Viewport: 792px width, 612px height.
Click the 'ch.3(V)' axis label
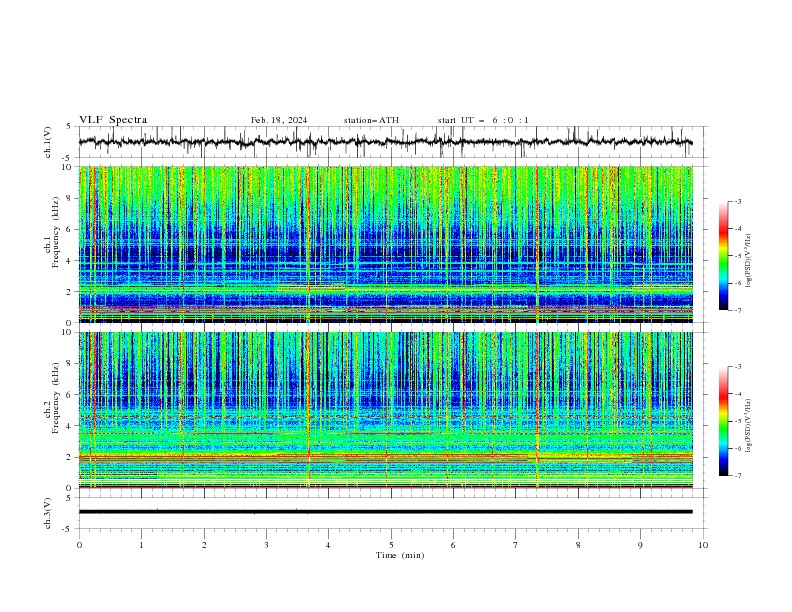pos(48,513)
